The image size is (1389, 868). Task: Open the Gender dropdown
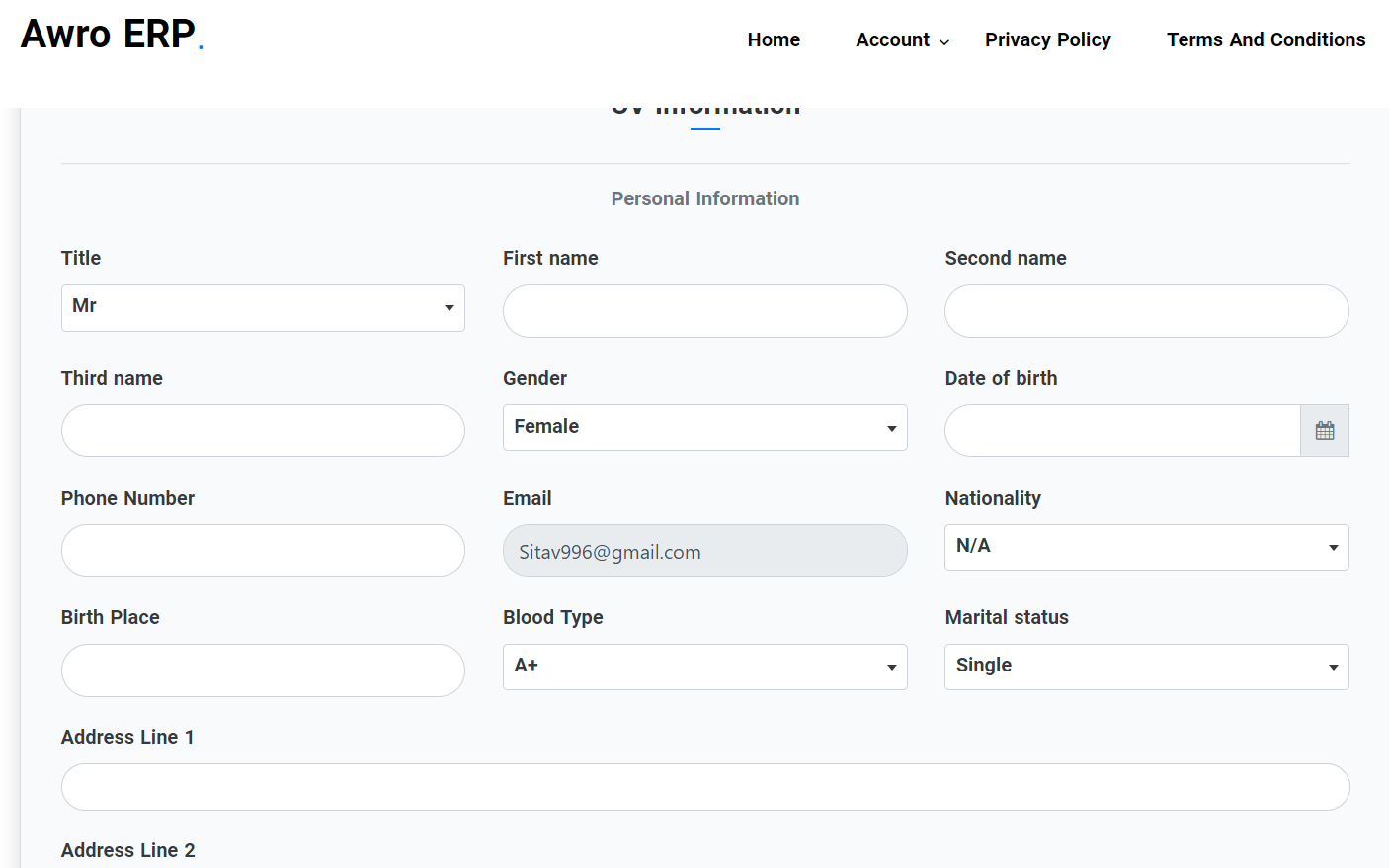(704, 428)
